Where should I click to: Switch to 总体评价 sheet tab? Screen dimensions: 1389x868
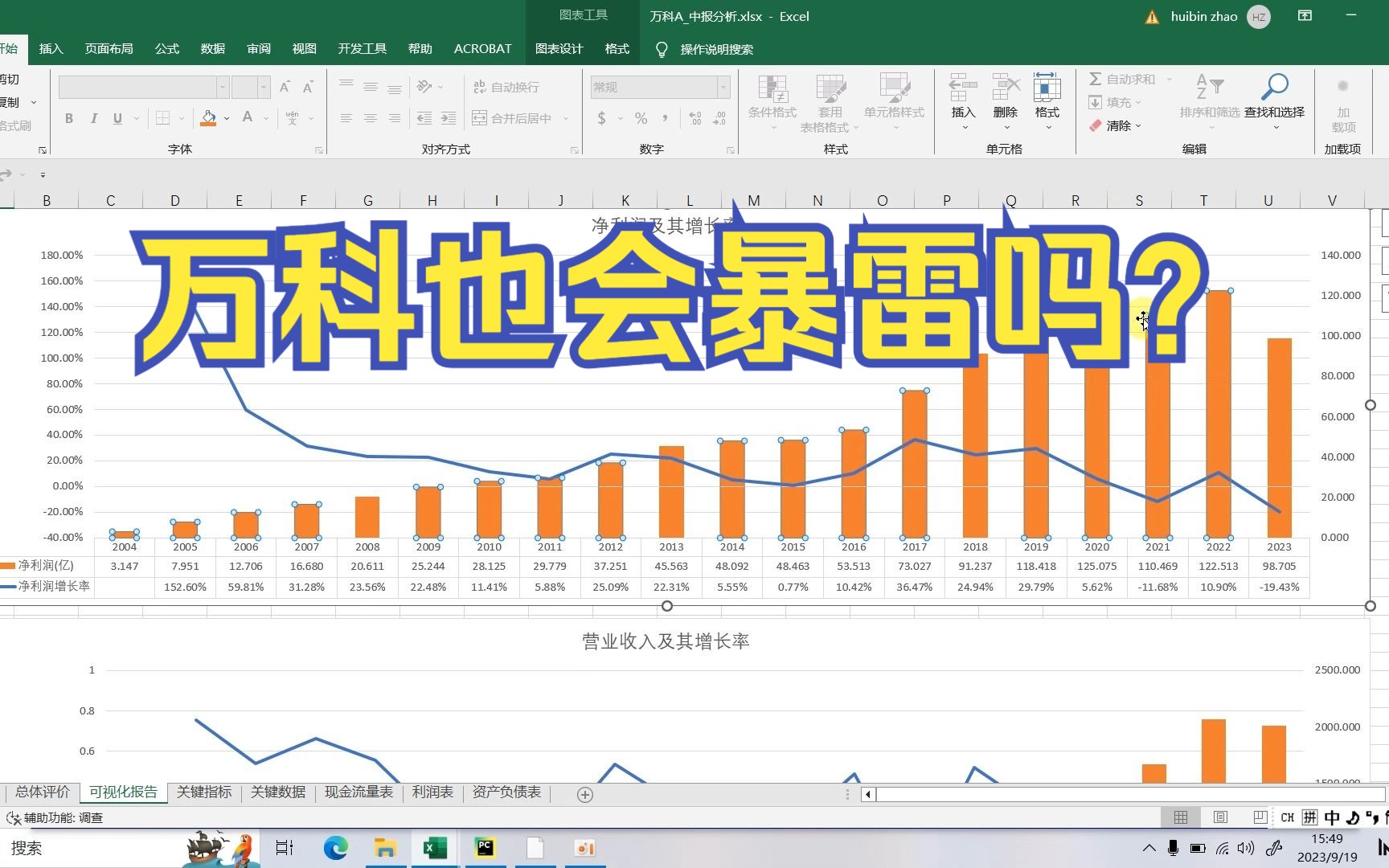pyautogui.click(x=43, y=792)
